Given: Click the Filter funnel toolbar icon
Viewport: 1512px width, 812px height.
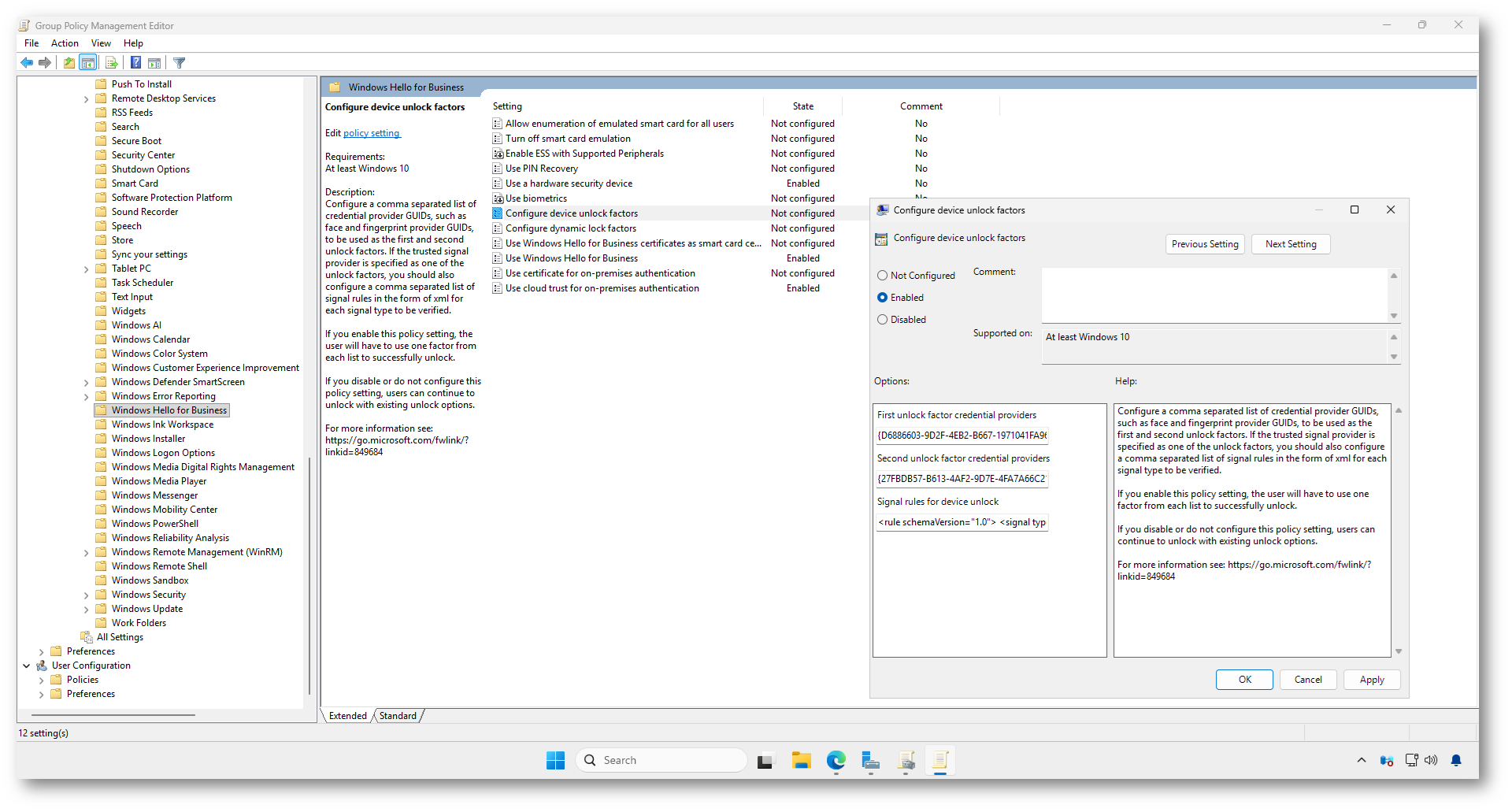Looking at the screenshot, I should [x=180, y=63].
